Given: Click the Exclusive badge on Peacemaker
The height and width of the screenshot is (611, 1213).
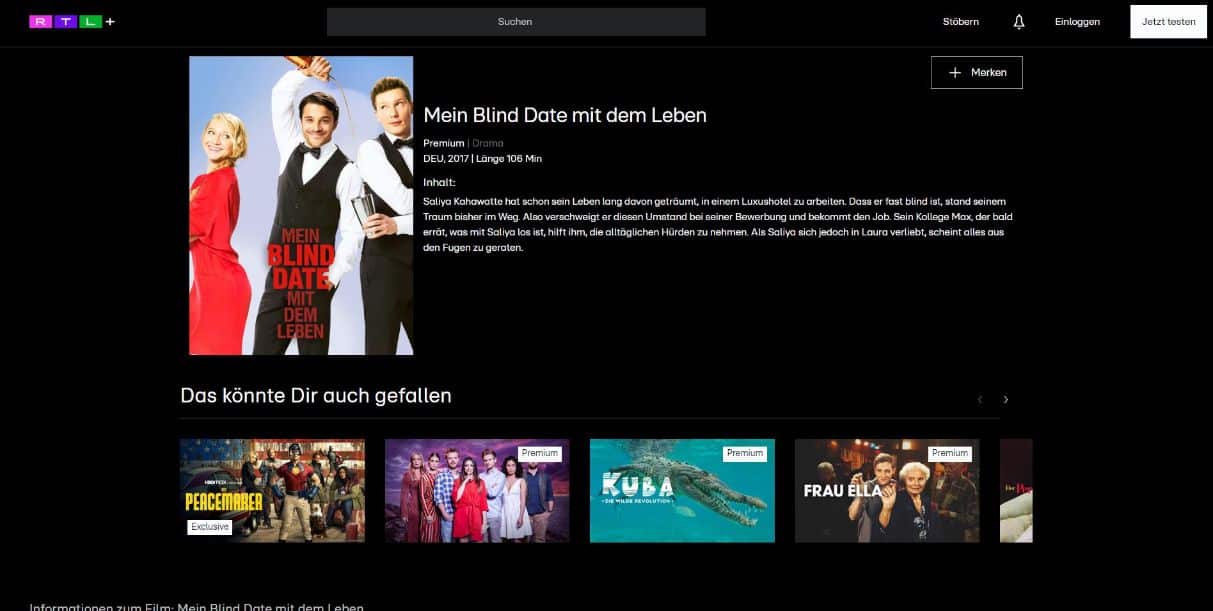Looking at the screenshot, I should click(210, 527).
